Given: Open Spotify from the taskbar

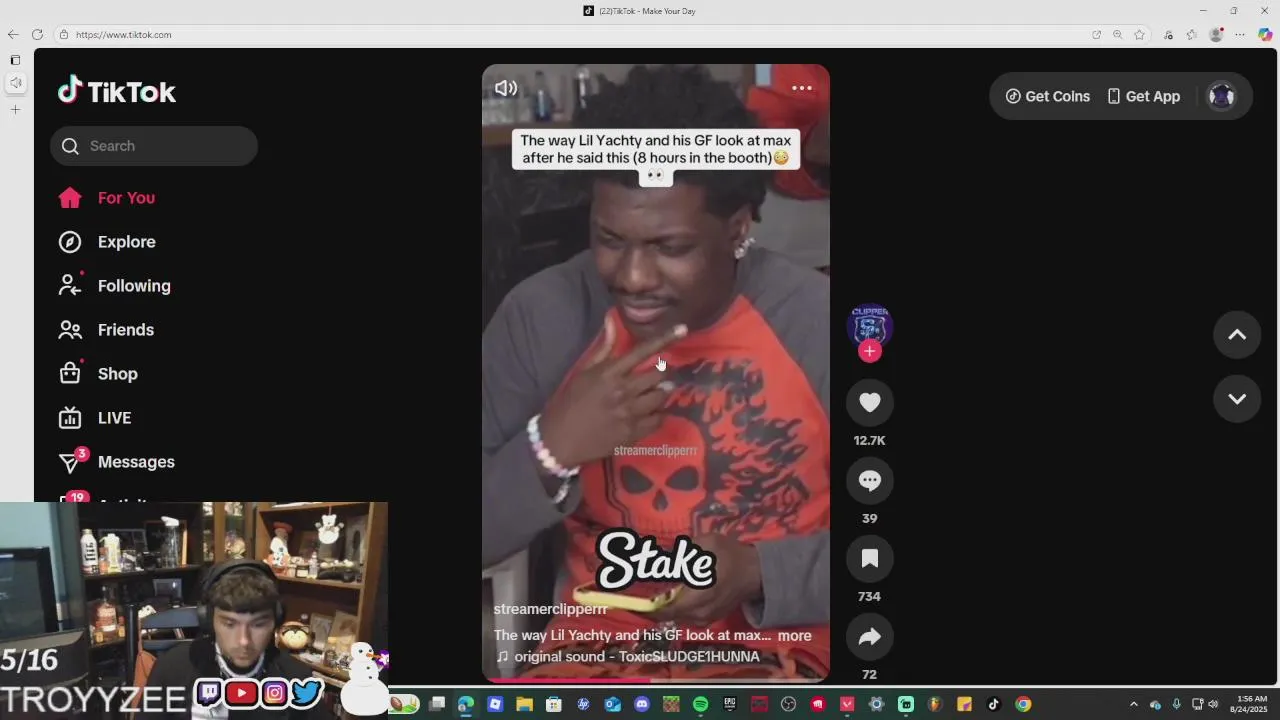Looking at the screenshot, I should [700, 705].
